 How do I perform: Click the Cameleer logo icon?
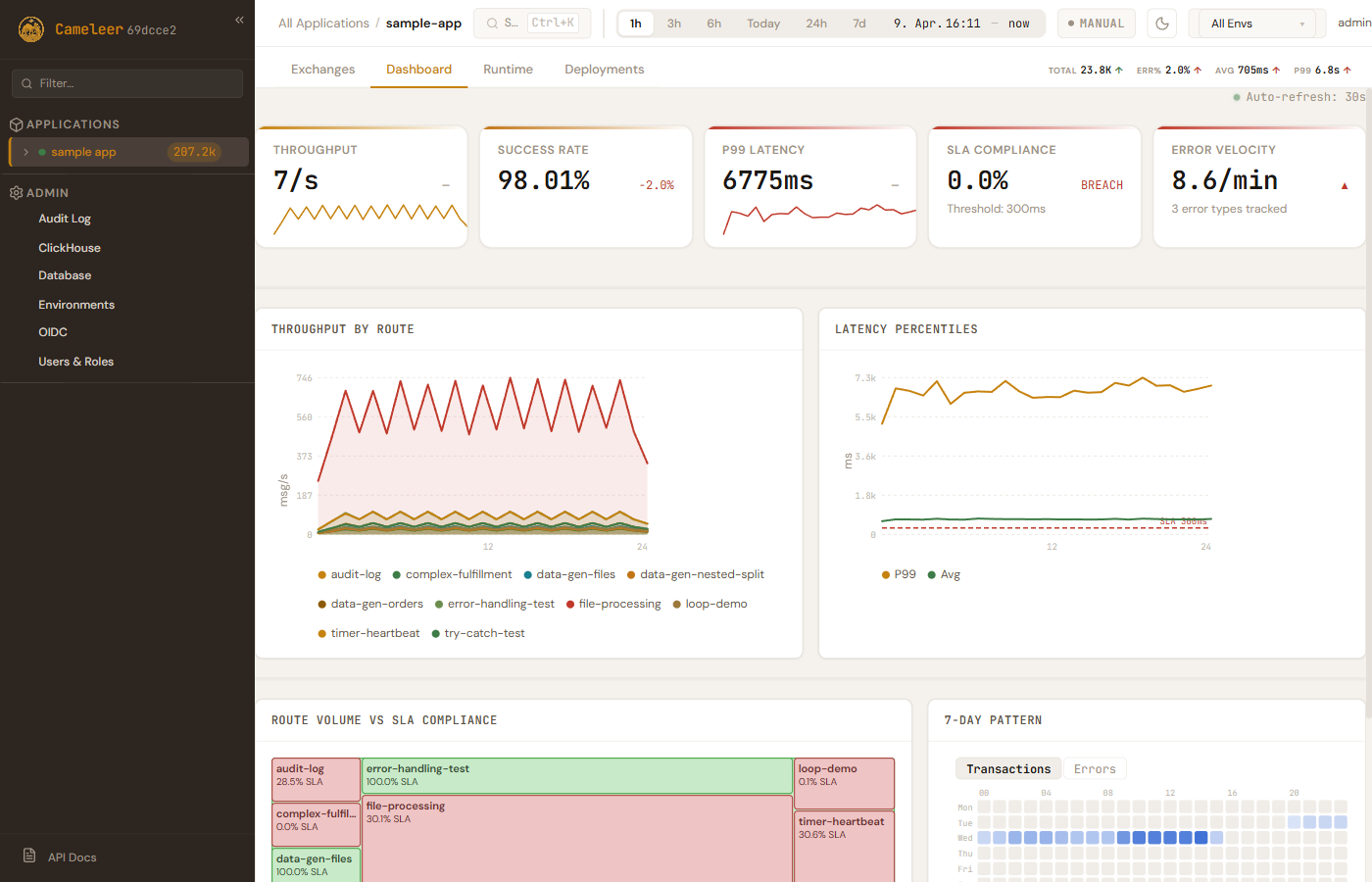coord(31,29)
